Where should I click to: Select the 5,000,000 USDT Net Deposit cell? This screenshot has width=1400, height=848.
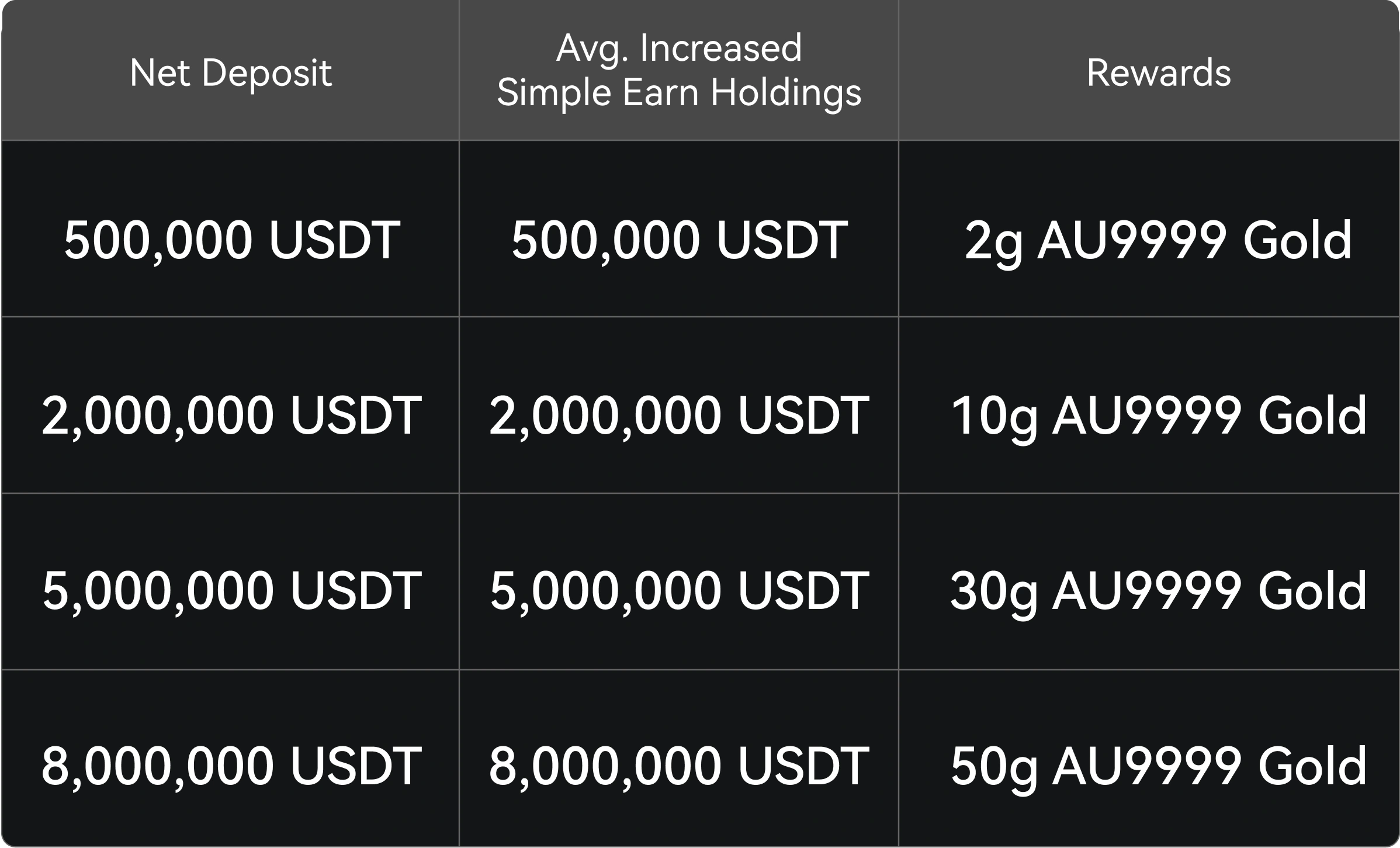[x=231, y=591]
